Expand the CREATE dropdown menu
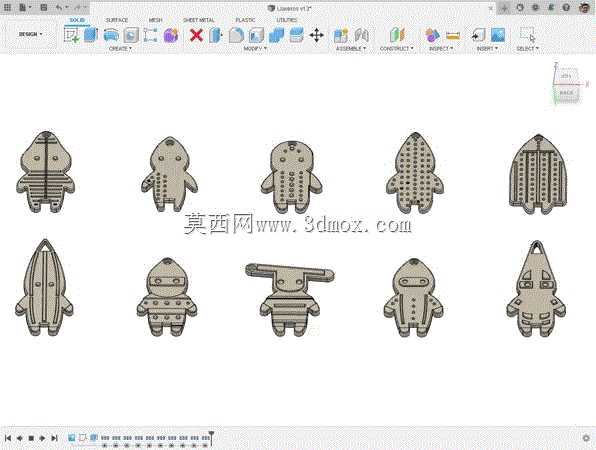596x450 pixels. click(120, 49)
